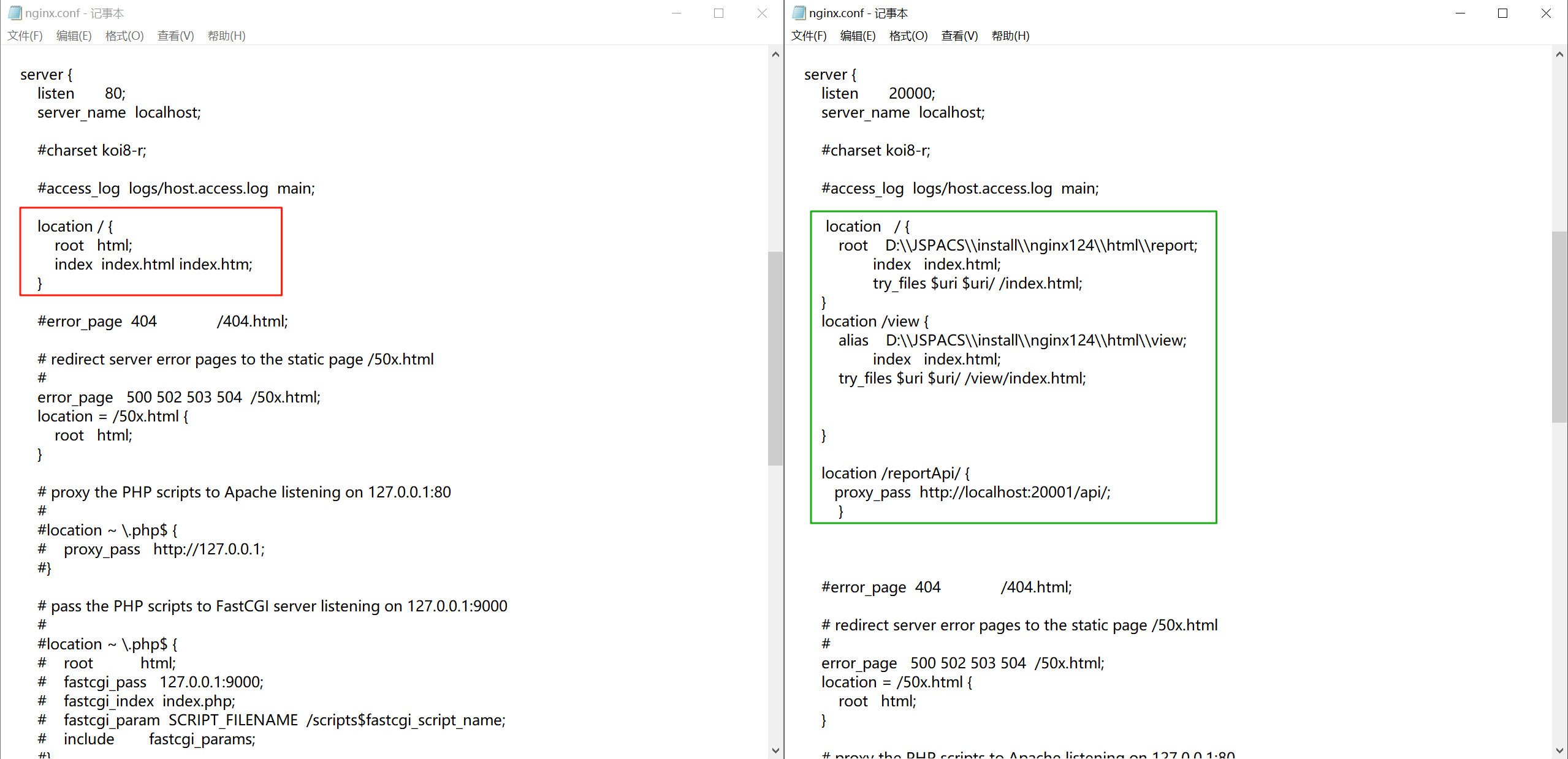This screenshot has width=1568, height=759.
Task: Open 编辑(E) menu in left window
Action: point(74,36)
